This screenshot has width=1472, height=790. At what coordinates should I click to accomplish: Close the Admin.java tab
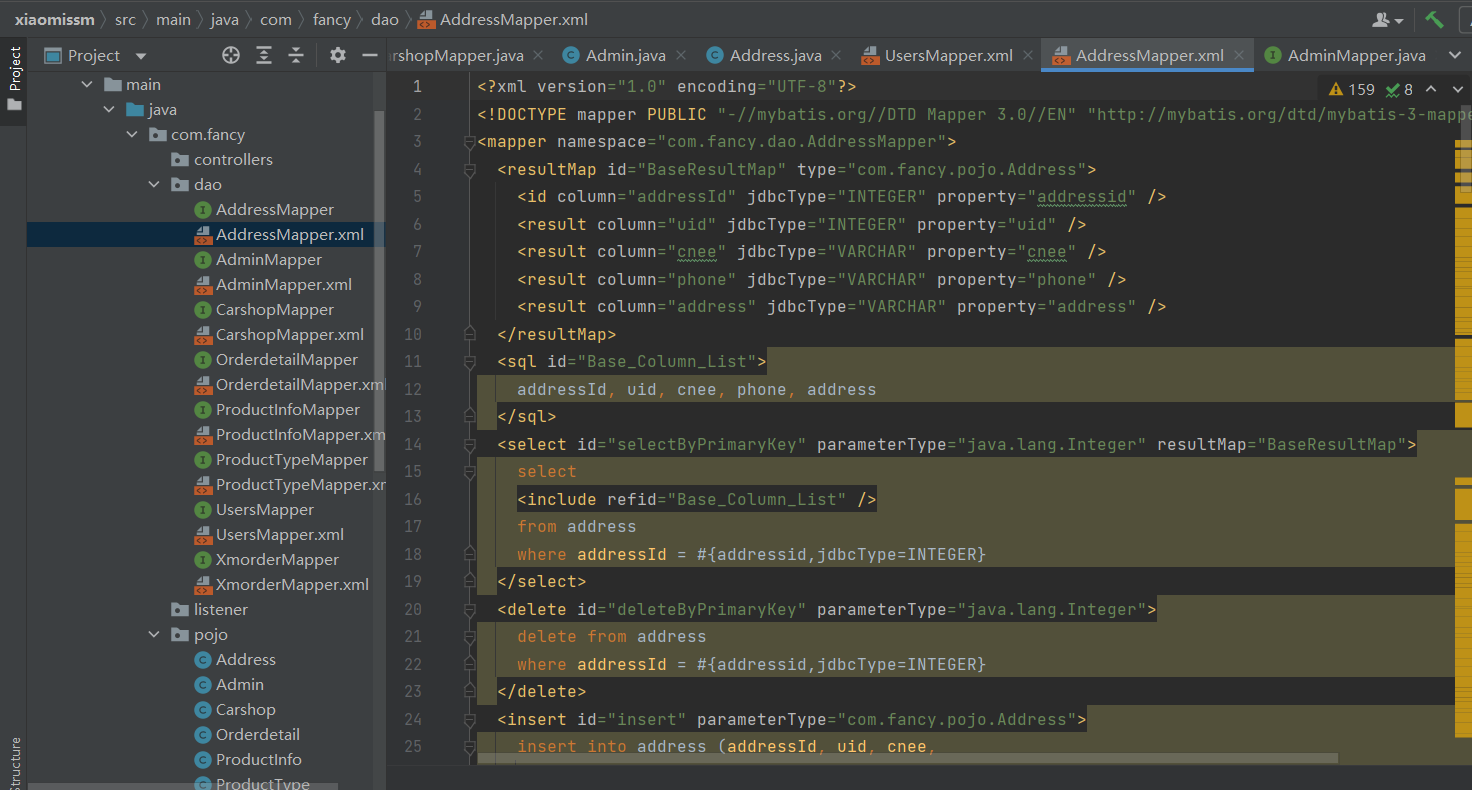(683, 56)
